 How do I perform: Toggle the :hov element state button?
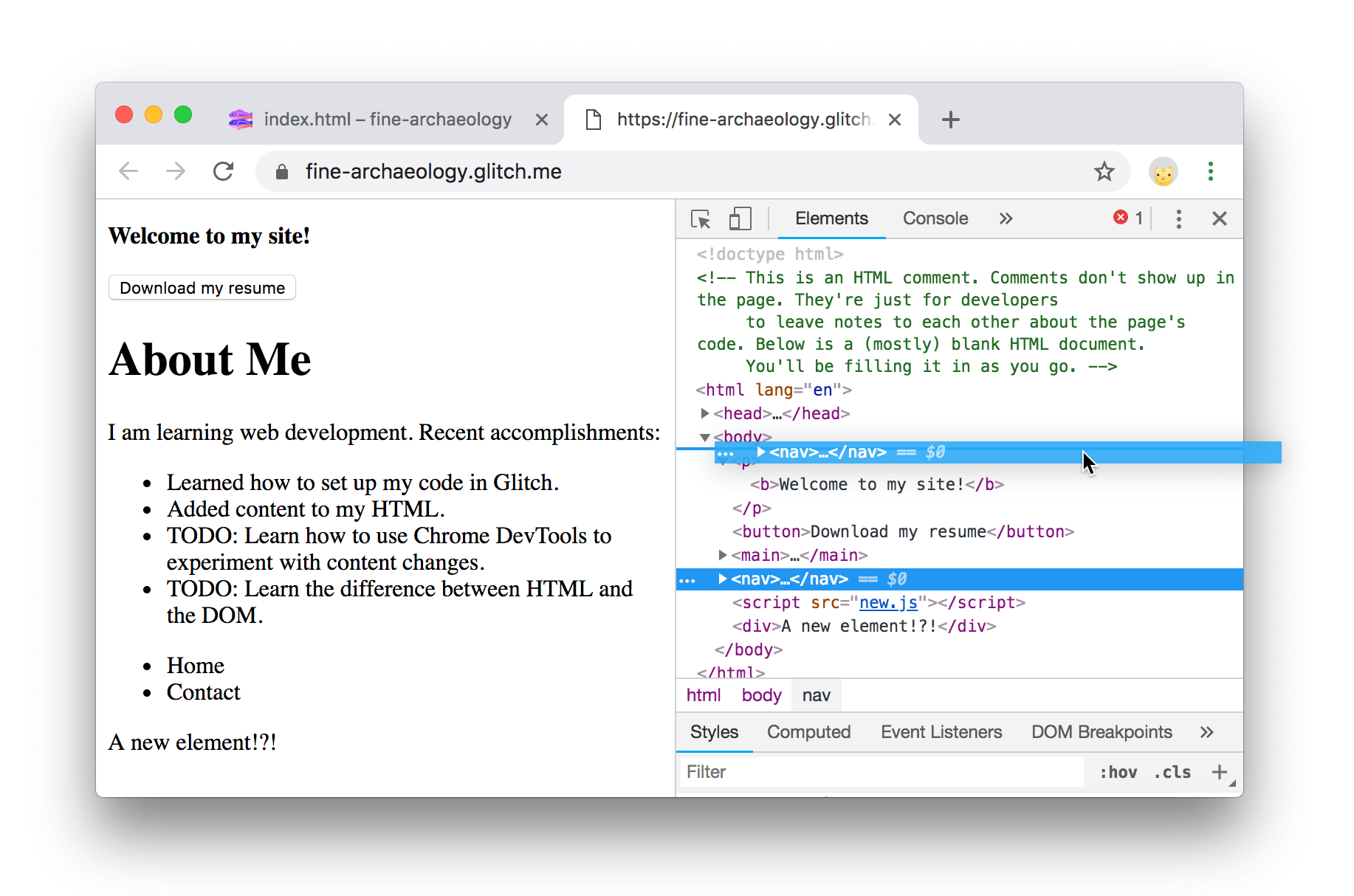(x=1118, y=772)
